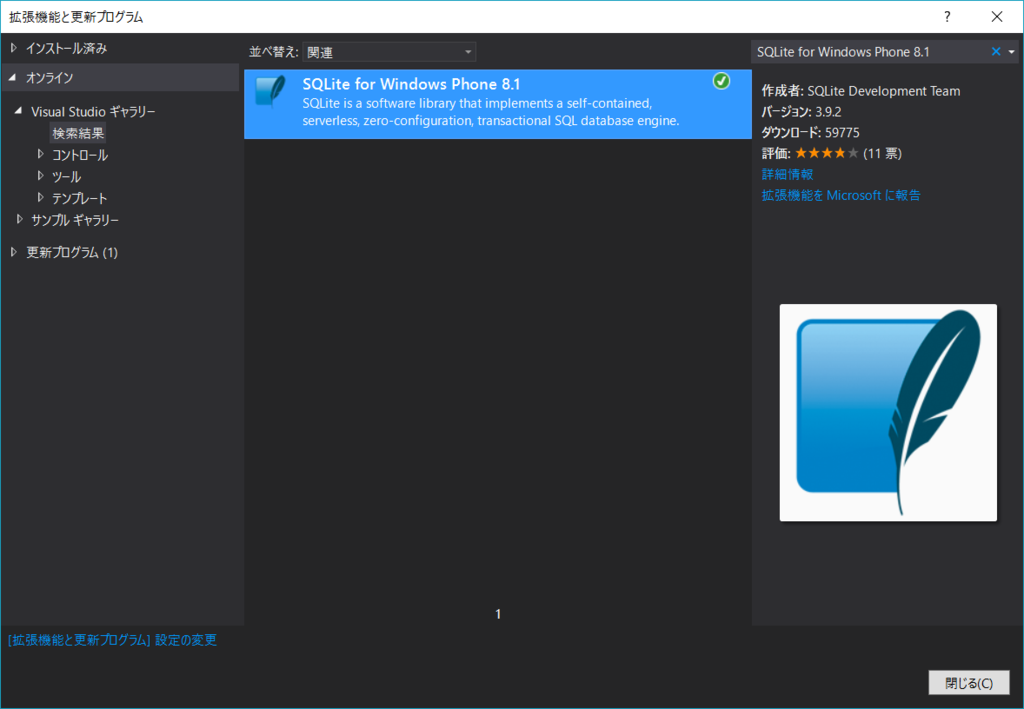Select the サンプル ギャラリー tree label
The width and height of the screenshot is (1024, 709).
coord(75,220)
